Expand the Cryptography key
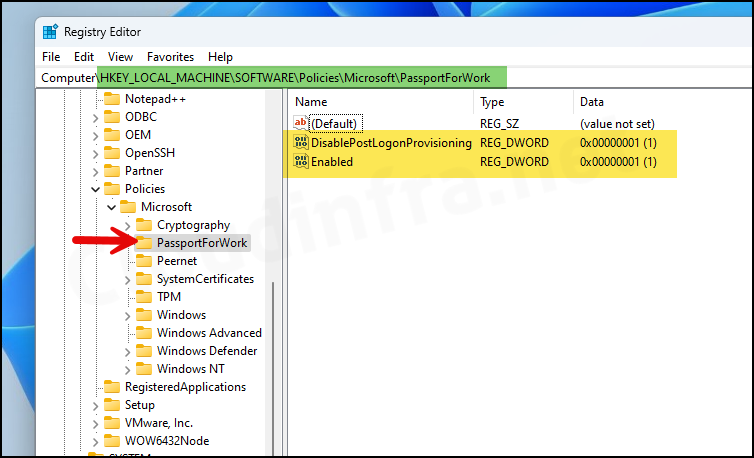The width and height of the screenshot is (754, 458). point(127,226)
